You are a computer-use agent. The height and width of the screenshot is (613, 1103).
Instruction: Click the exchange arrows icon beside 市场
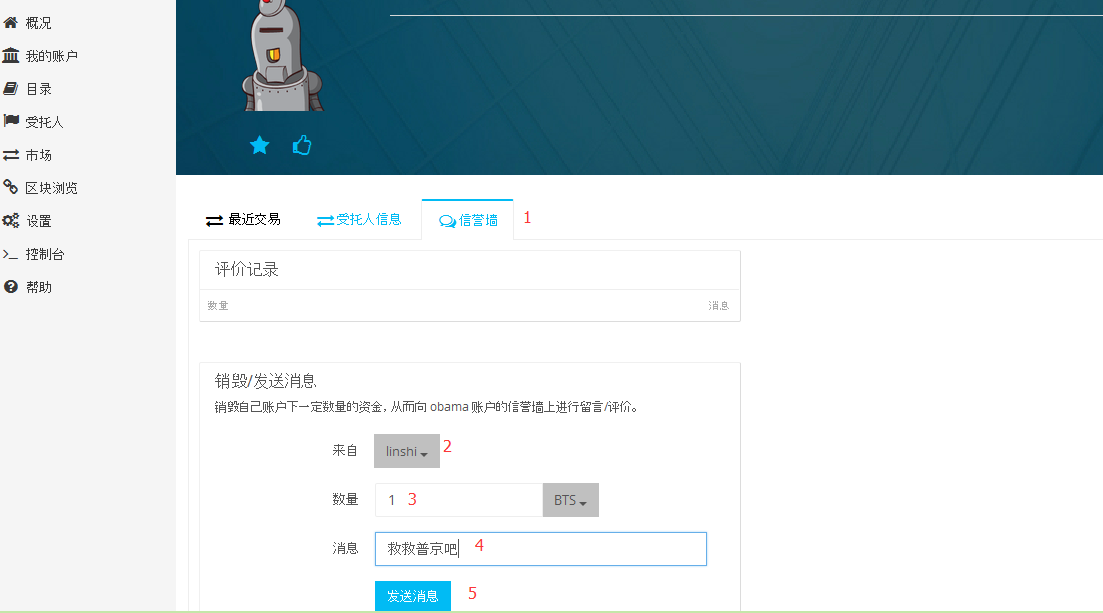coord(11,155)
